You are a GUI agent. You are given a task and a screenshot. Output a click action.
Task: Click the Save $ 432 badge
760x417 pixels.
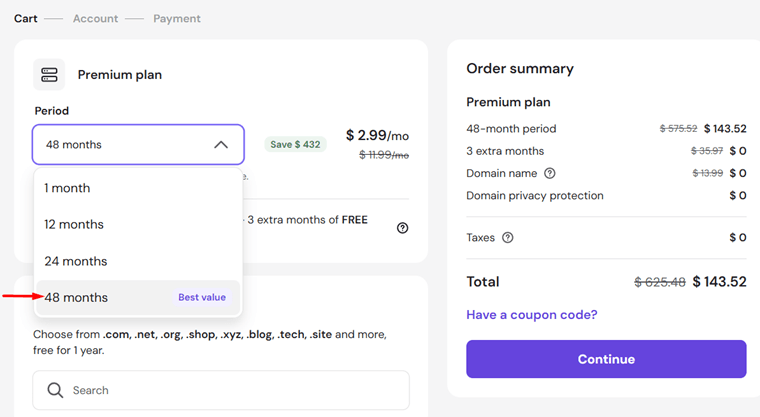pos(295,144)
